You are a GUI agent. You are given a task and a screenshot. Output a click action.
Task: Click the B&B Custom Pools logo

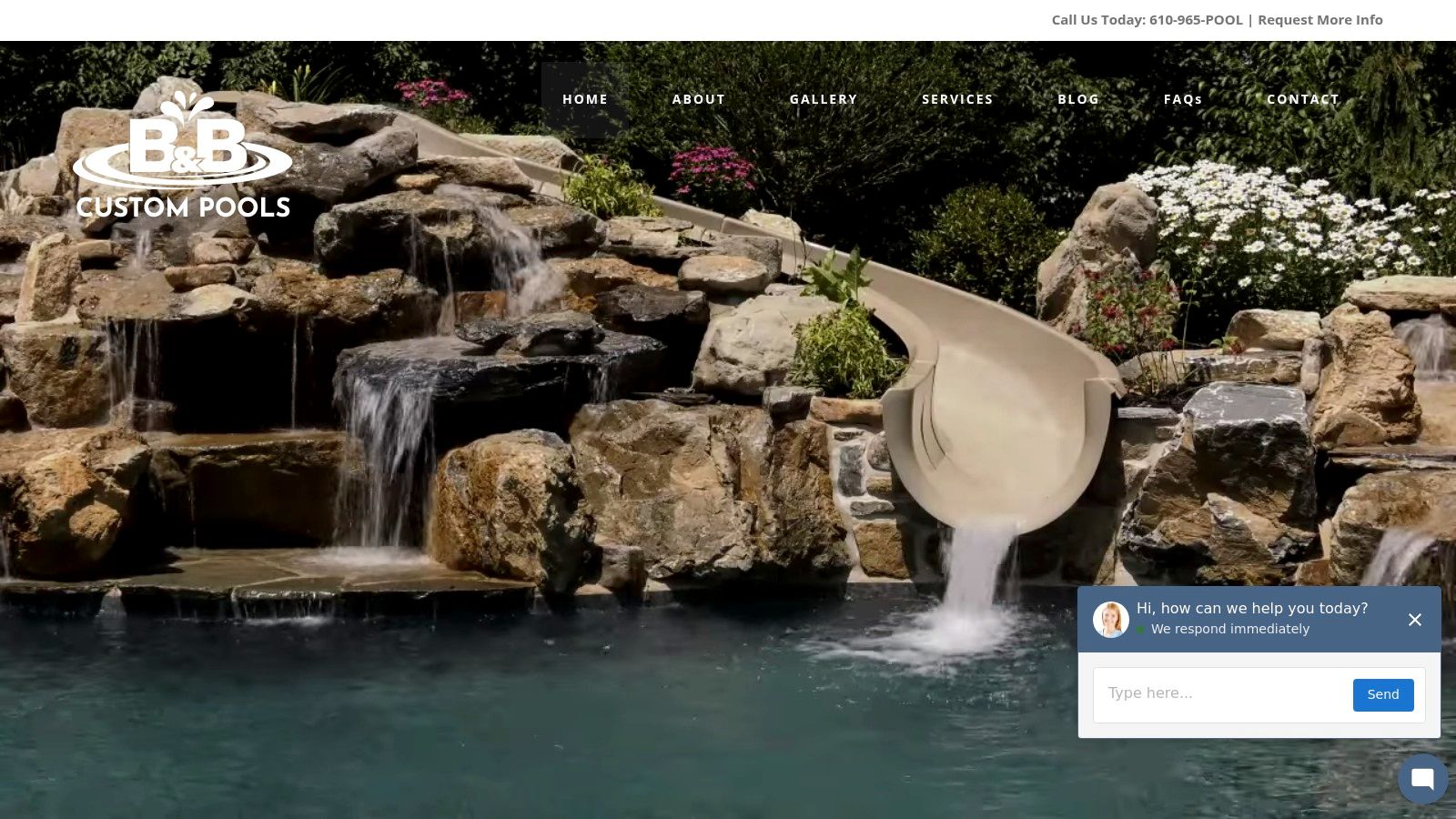(x=182, y=157)
